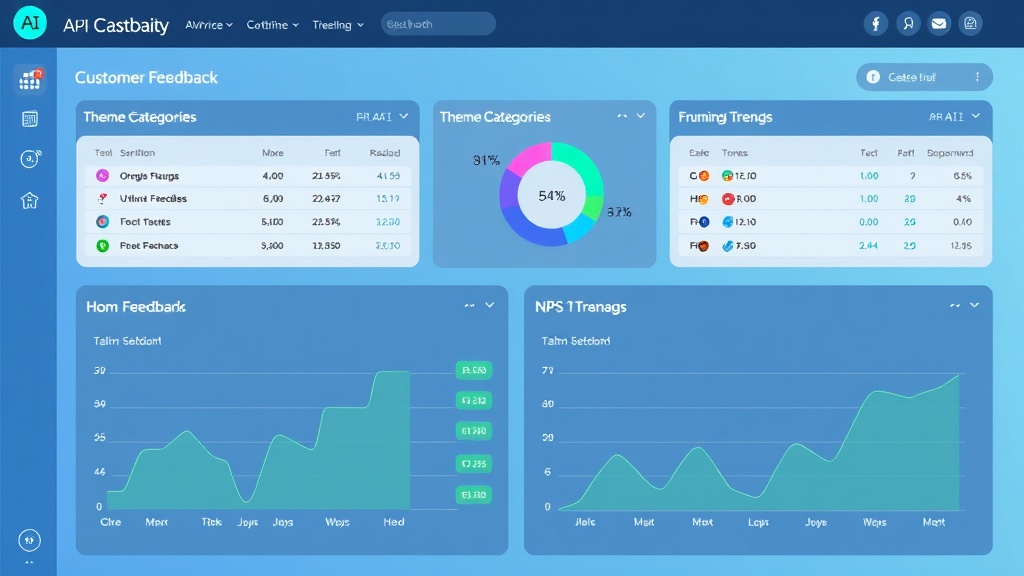This screenshot has width=1024, height=576.
Task: Click the user profile icon in header
Action: click(907, 24)
